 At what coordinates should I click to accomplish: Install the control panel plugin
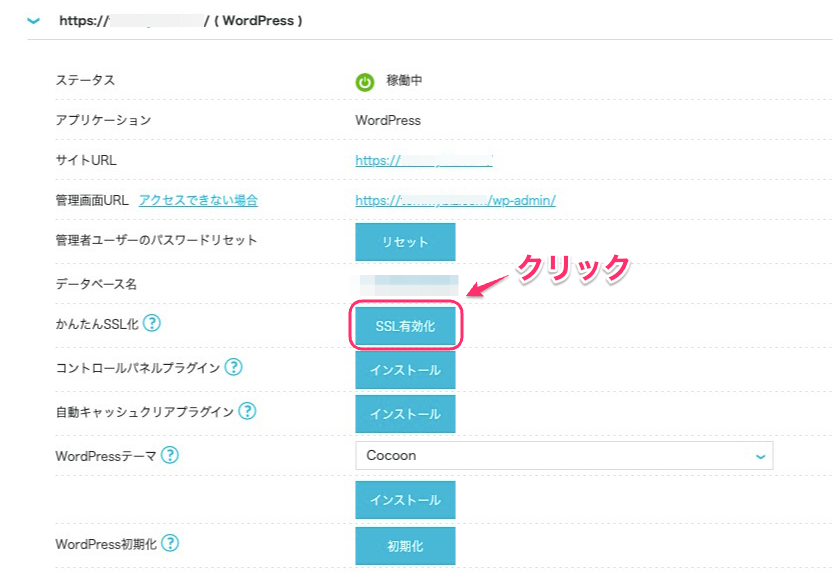[x=405, y=370]
